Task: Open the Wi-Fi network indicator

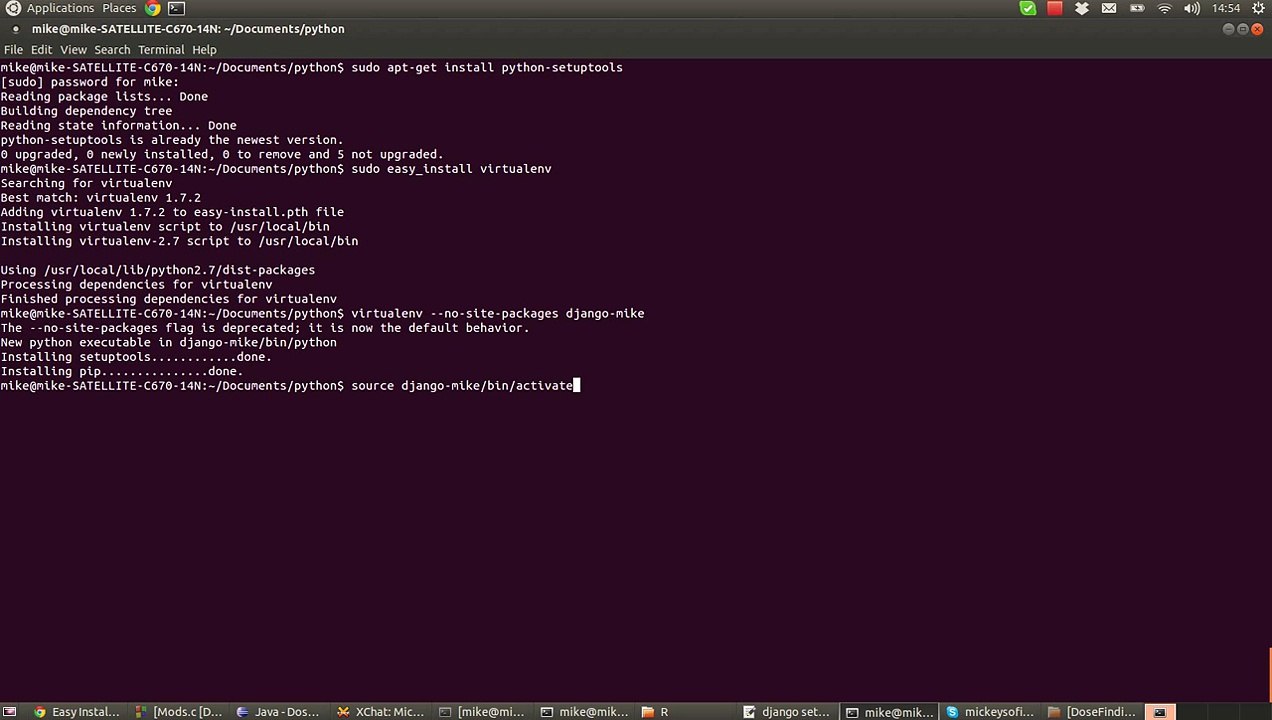Action: (x=1164, y=8)
